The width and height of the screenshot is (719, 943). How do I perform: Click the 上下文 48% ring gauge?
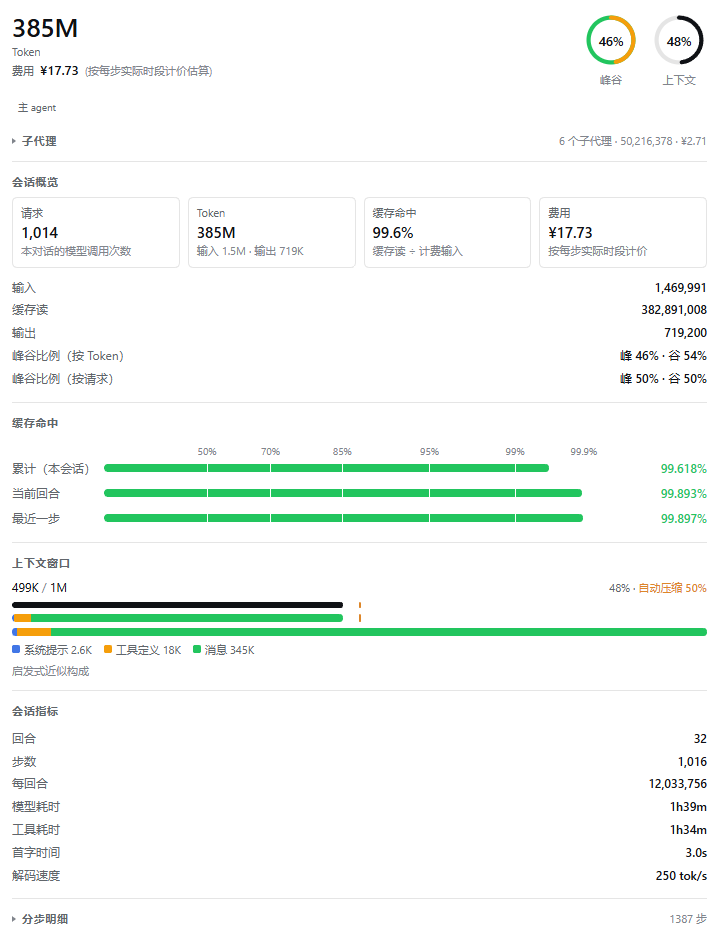pyautogui.click(x=679, y=40)
